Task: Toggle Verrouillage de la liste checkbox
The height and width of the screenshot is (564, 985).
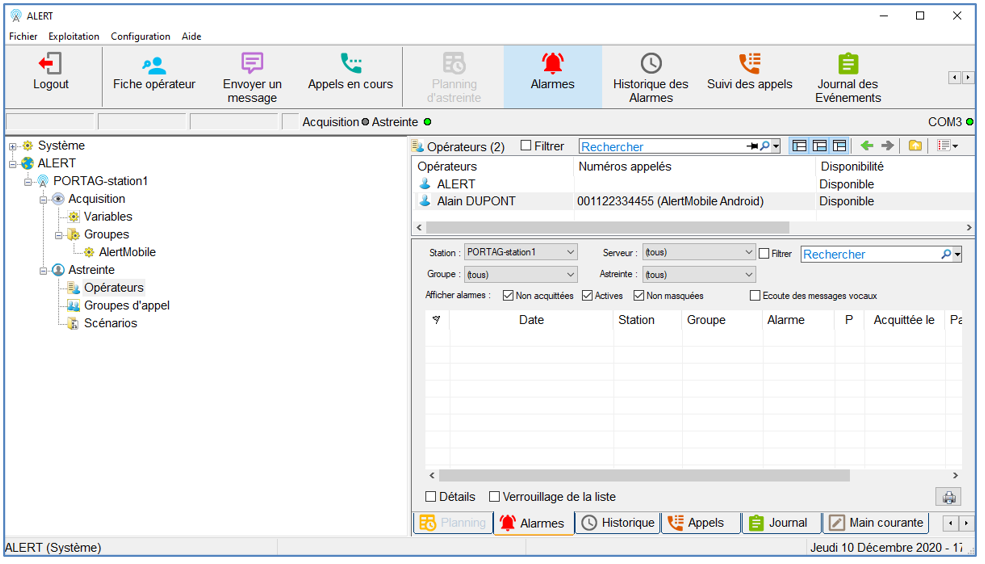Action: (495, 497)
